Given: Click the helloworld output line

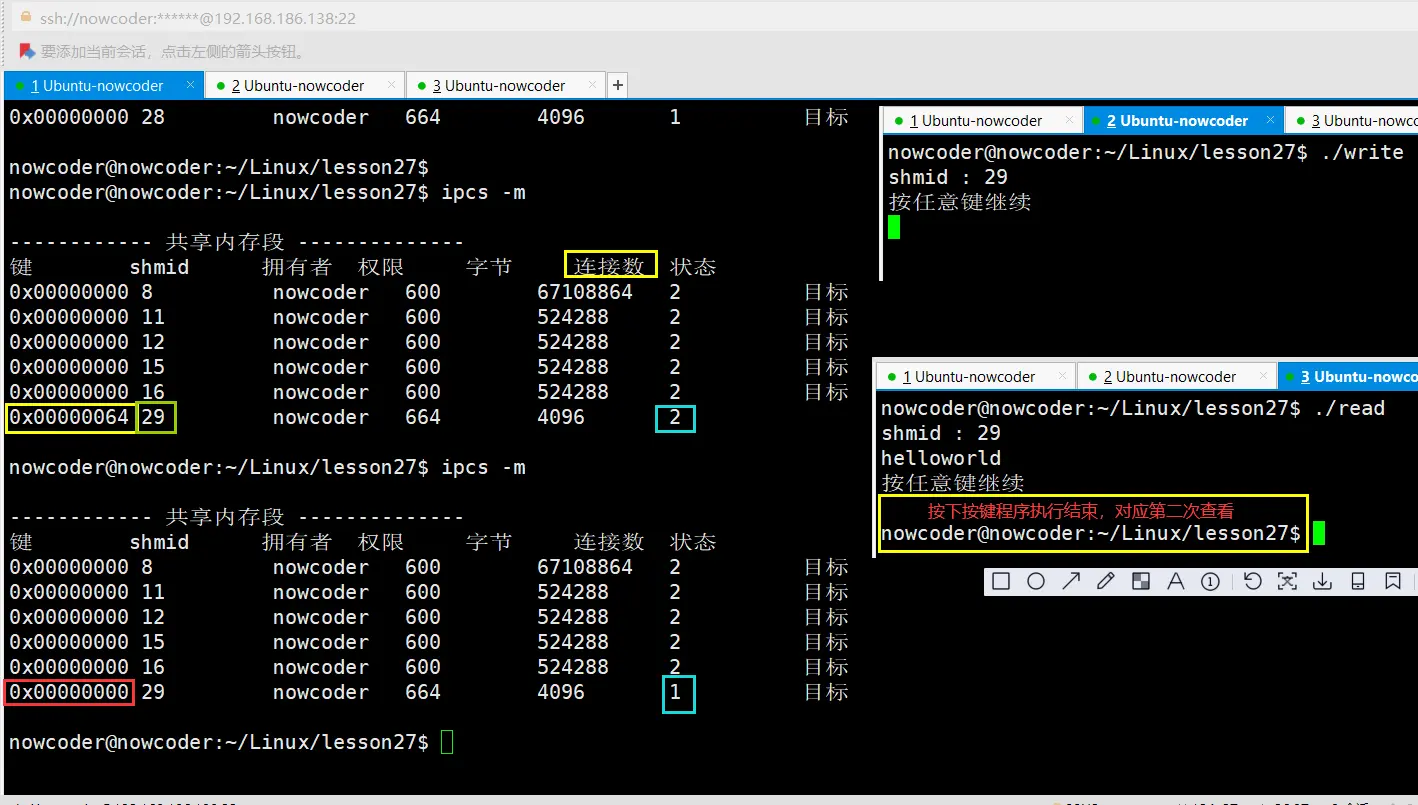Looking at the screenshot, I should [941, 458].
